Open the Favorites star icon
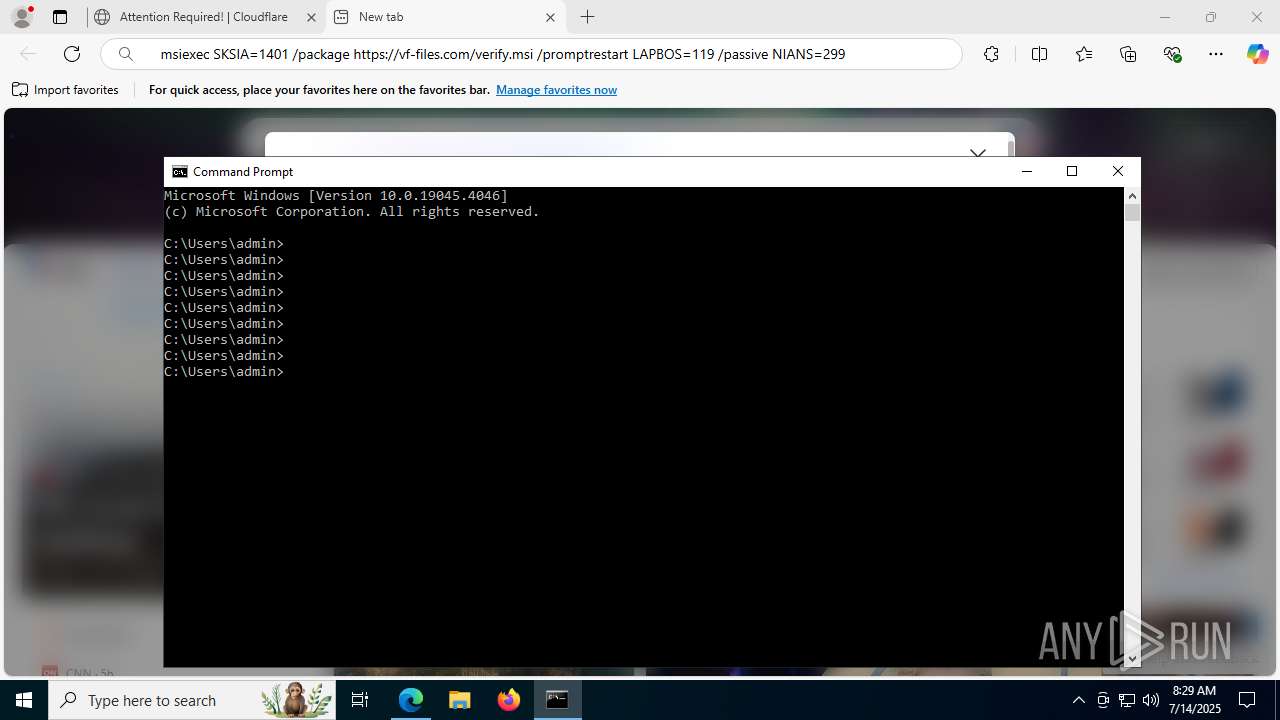 click(1084, 54)
